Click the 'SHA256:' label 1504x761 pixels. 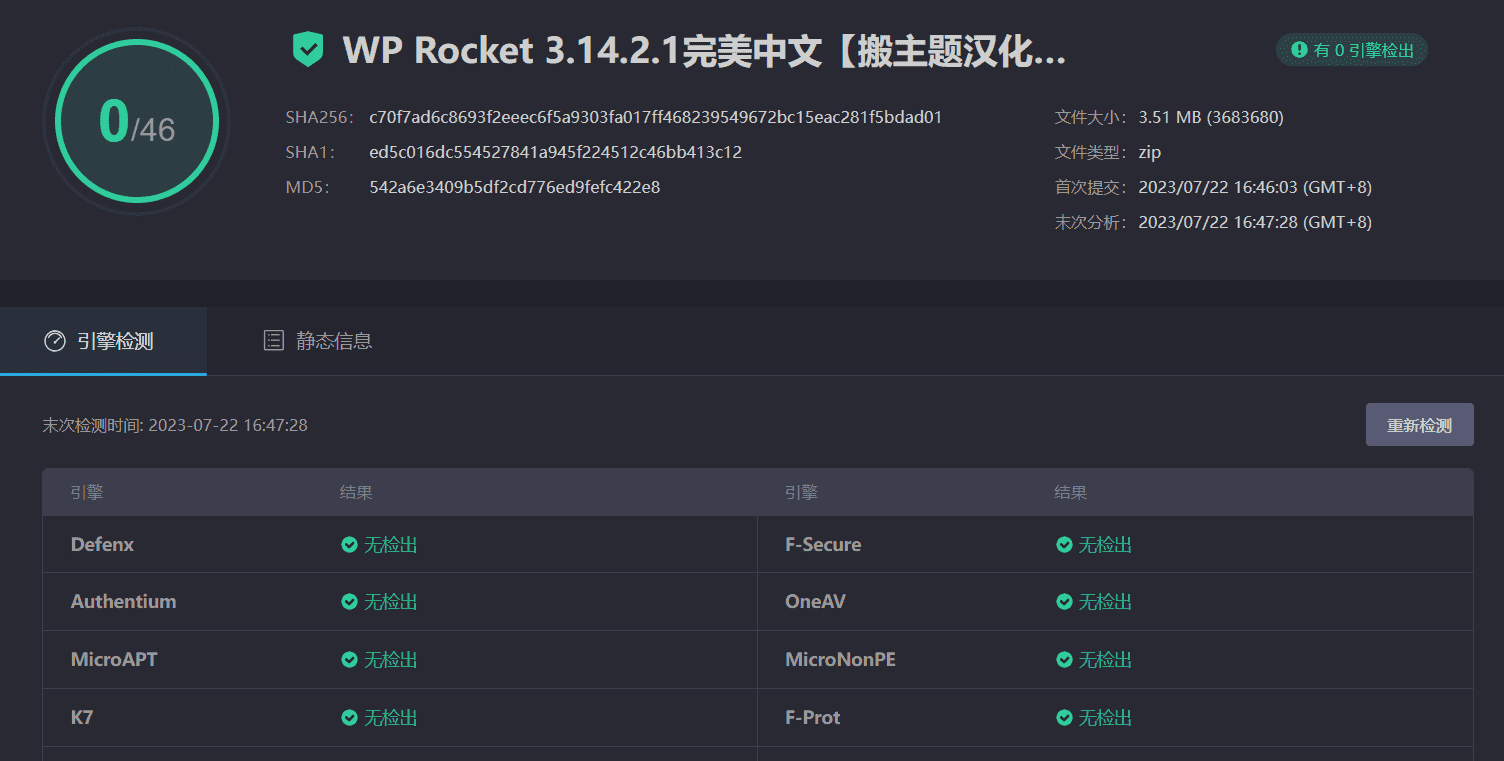[320, 117]
